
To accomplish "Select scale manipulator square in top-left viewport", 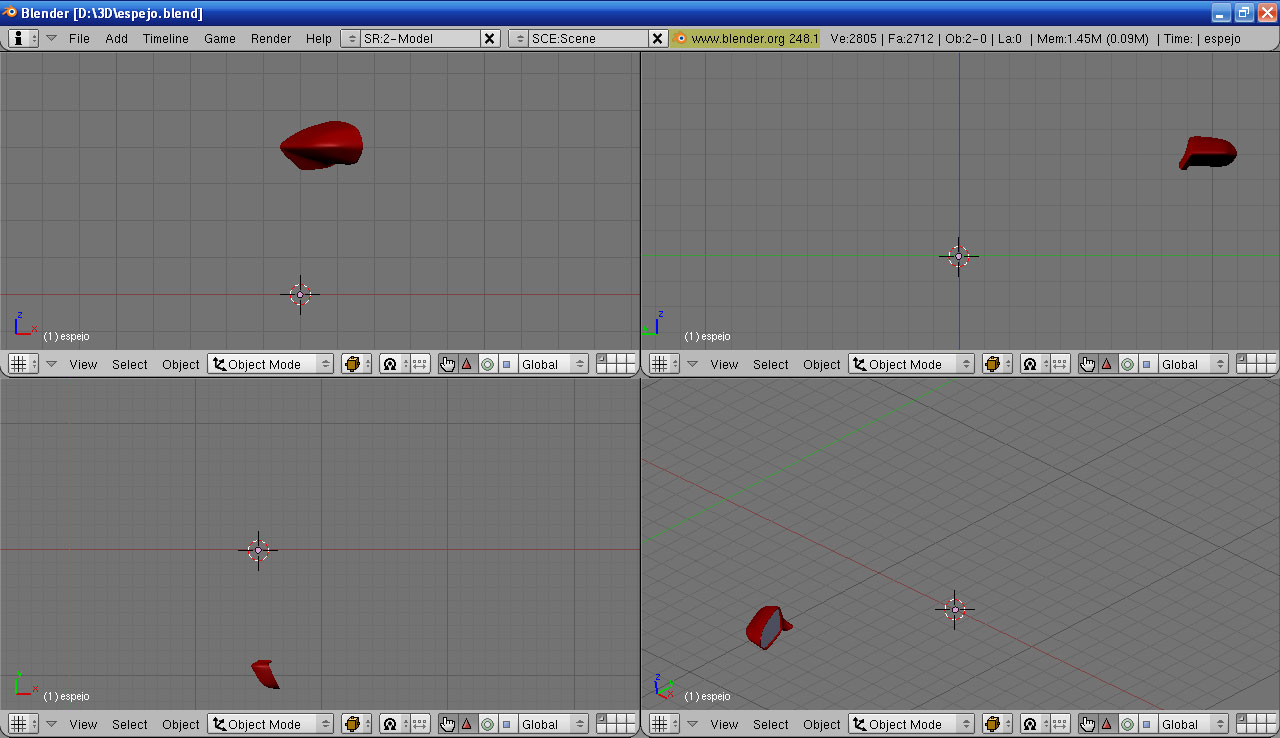I will [x=507, y=364].
